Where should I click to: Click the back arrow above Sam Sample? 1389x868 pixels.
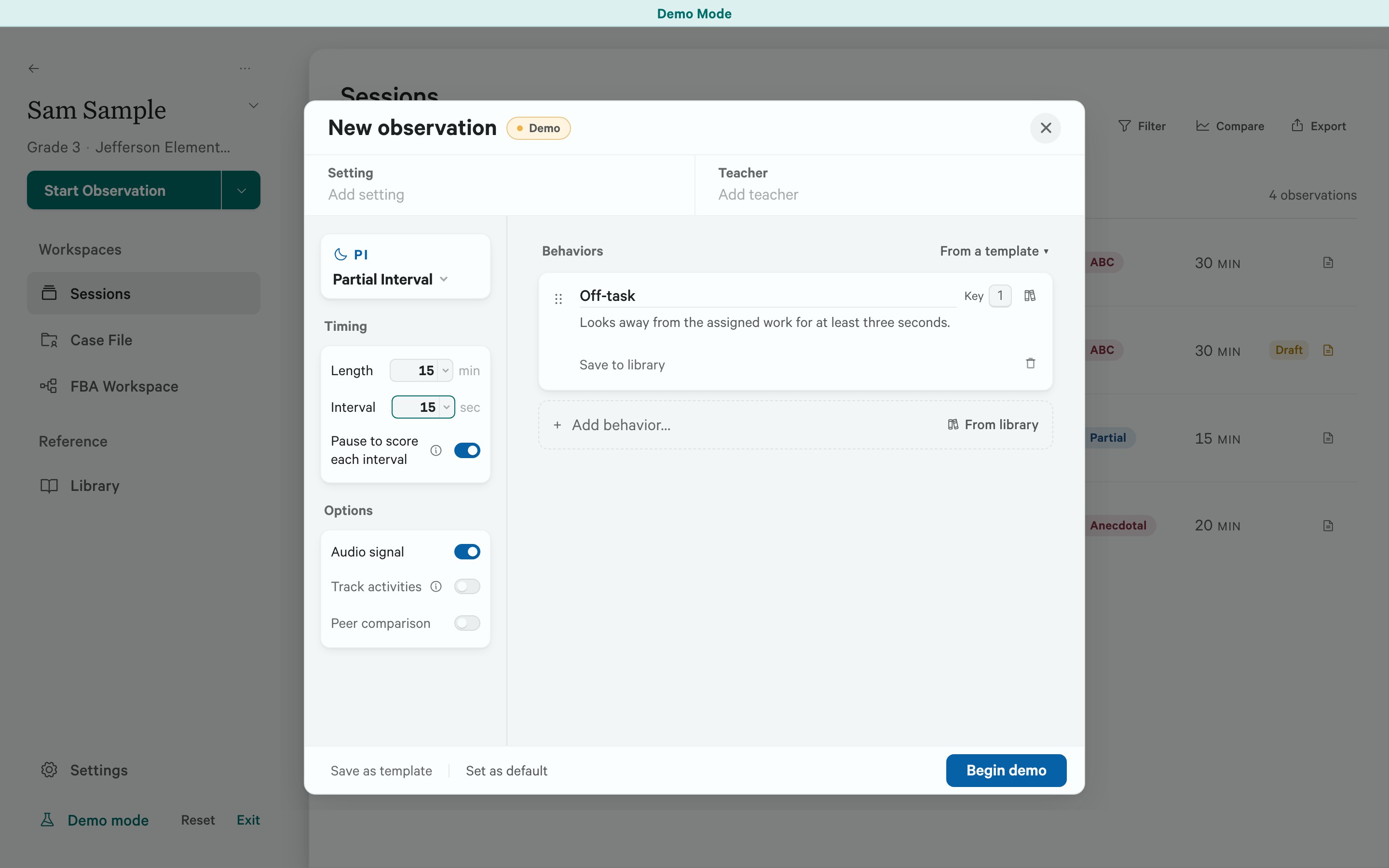pos(34,68)
